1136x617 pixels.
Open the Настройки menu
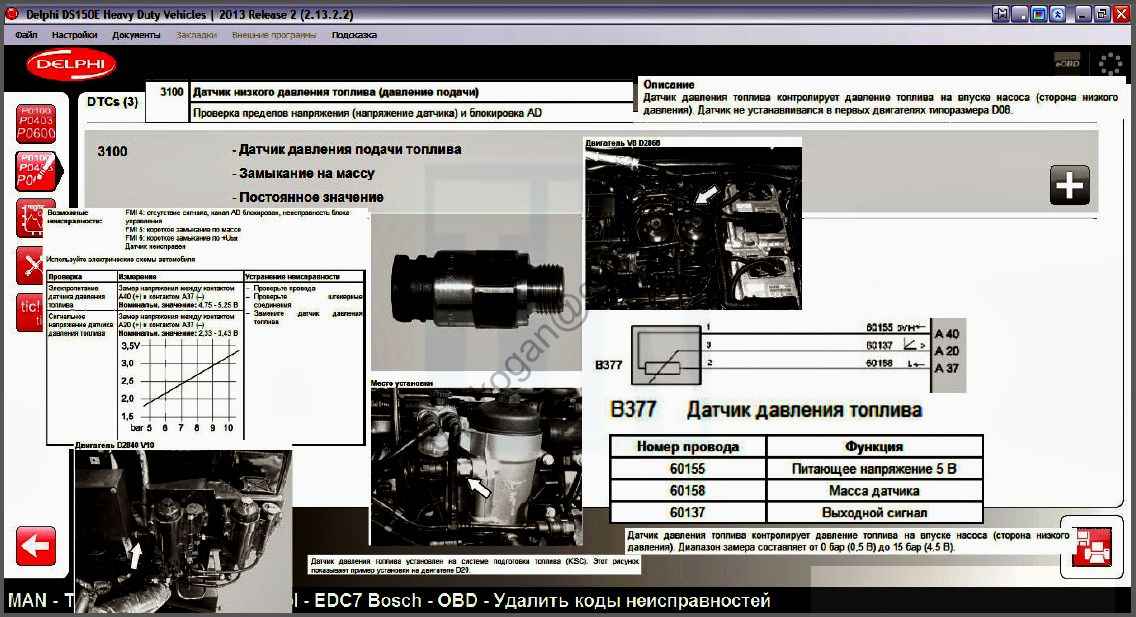point(74,35)
